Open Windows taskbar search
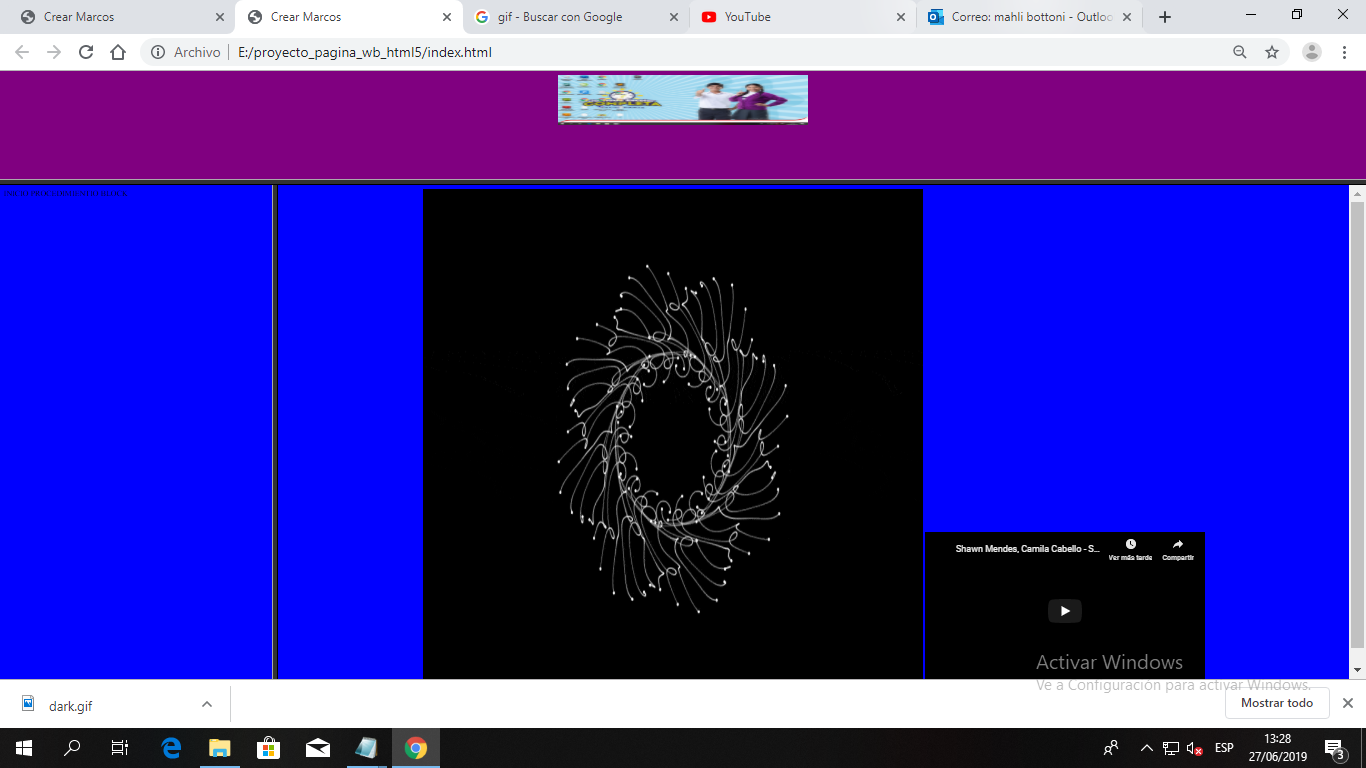 click(x=72, y=748)
